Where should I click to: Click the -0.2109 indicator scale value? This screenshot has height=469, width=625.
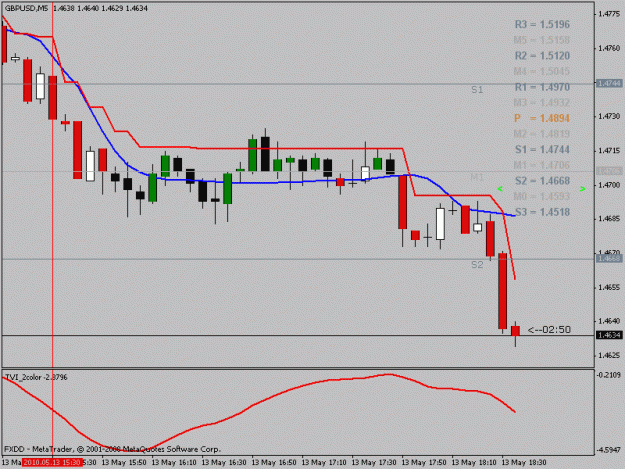(609, 375)
